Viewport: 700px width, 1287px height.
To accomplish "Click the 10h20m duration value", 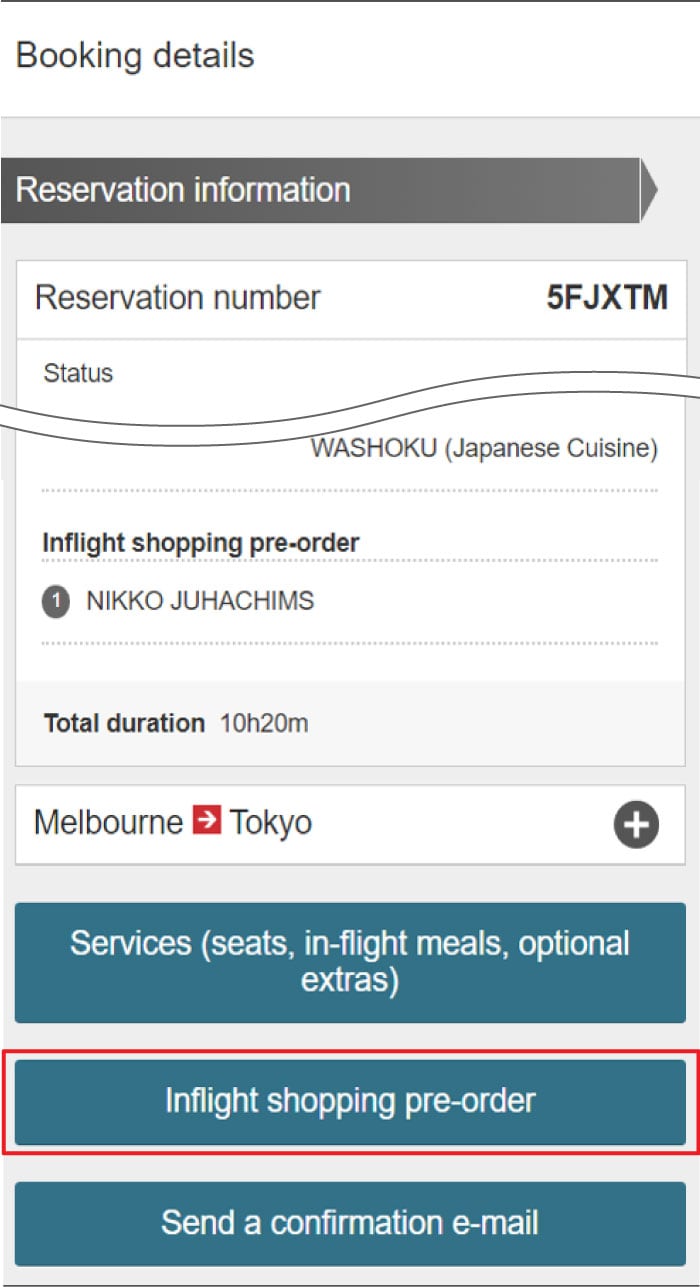I will coord(264,723).
